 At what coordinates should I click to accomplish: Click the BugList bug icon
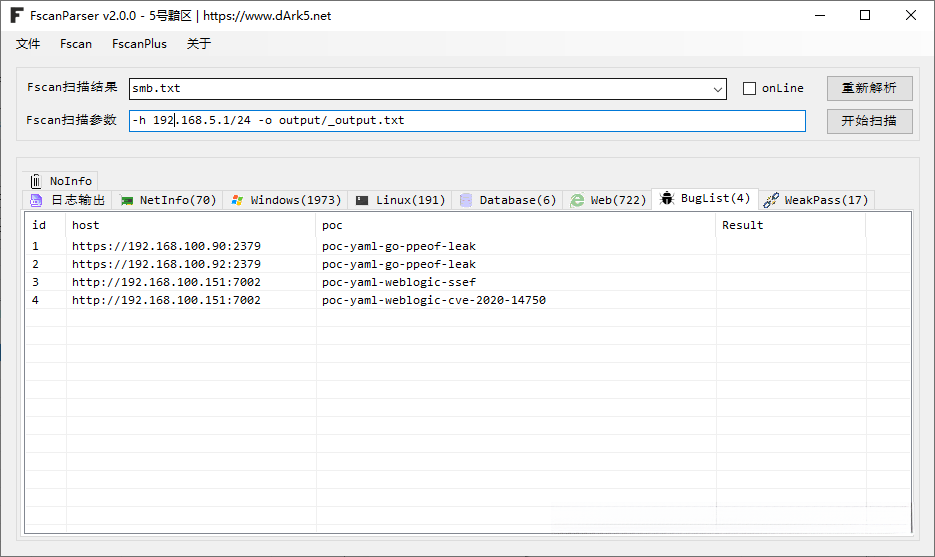pyautogui.click(x=667, y=198)
